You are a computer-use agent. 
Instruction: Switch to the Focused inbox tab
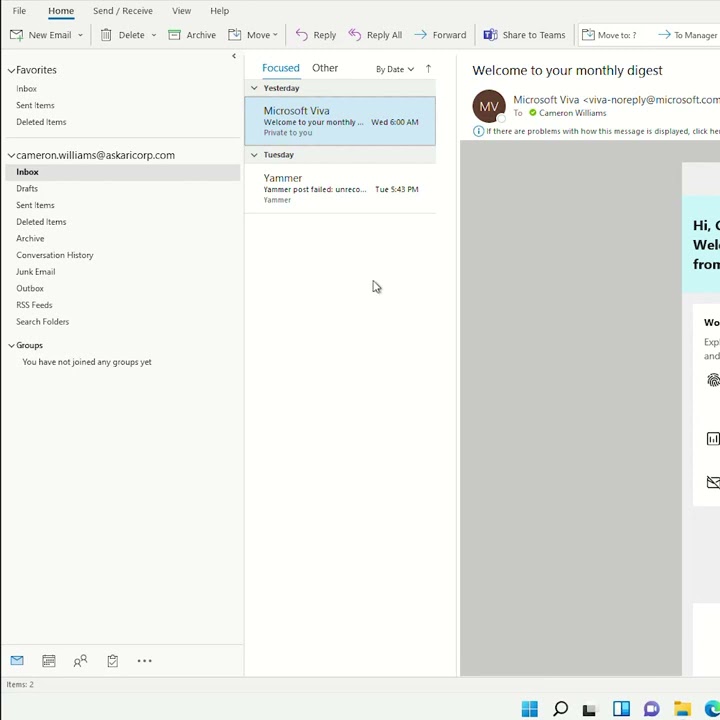coord(281,68)
